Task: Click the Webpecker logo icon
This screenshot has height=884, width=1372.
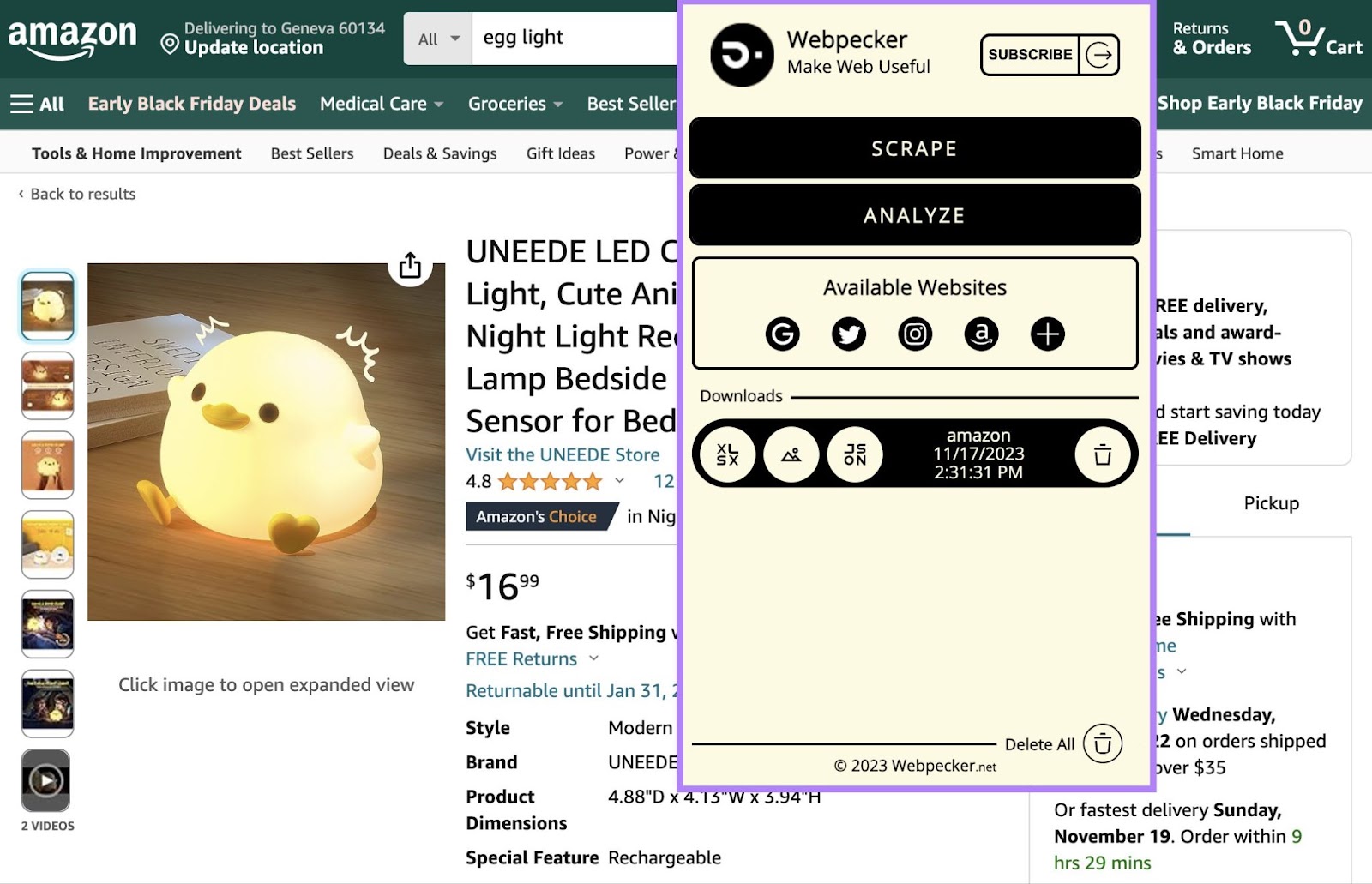Action: point(742,55)
